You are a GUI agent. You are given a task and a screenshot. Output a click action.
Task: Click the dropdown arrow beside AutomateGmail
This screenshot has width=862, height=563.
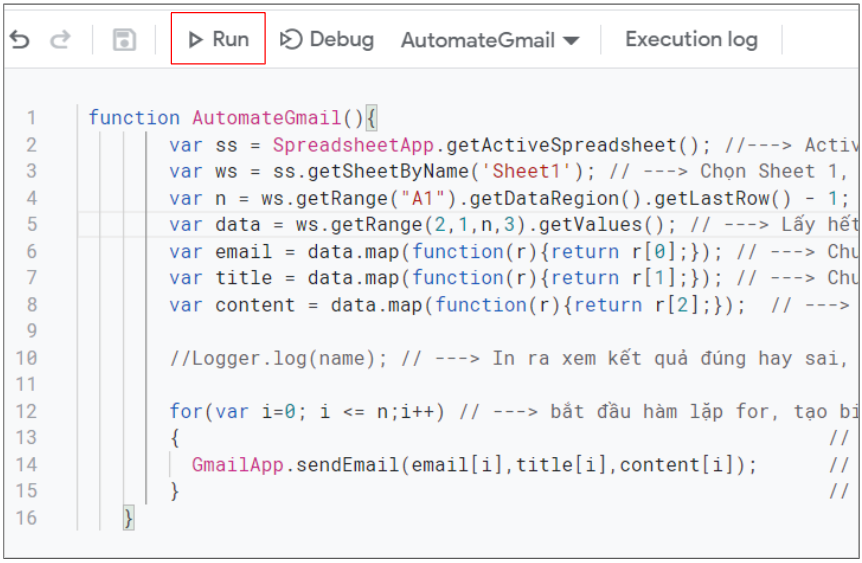572,41
